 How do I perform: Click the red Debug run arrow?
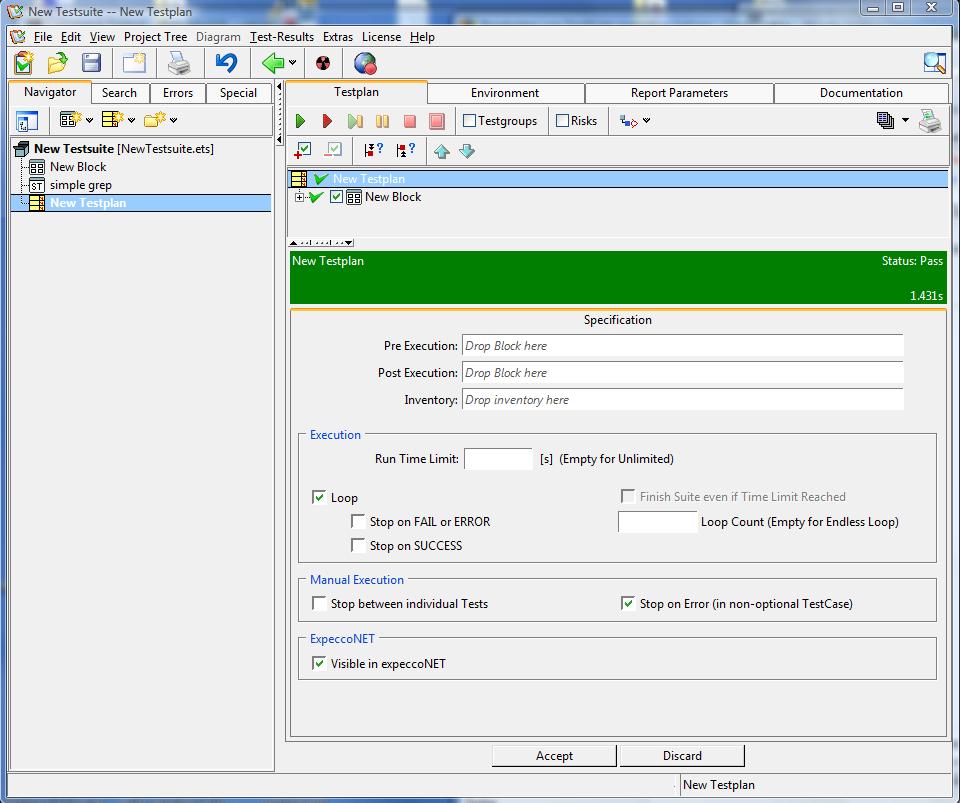pyautogui.click(x=327, y=121)
